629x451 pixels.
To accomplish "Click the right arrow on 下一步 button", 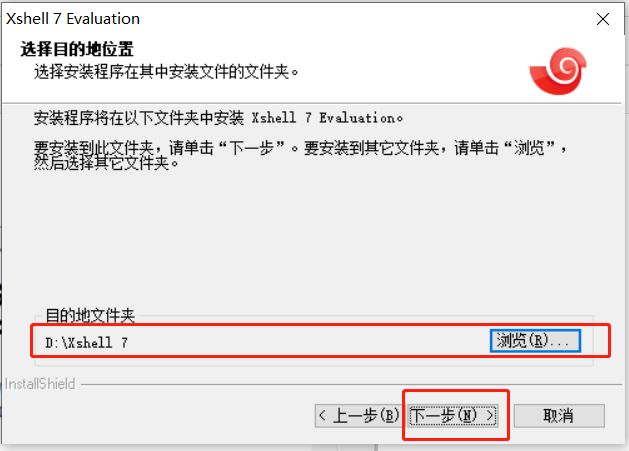I will [490, 415].
